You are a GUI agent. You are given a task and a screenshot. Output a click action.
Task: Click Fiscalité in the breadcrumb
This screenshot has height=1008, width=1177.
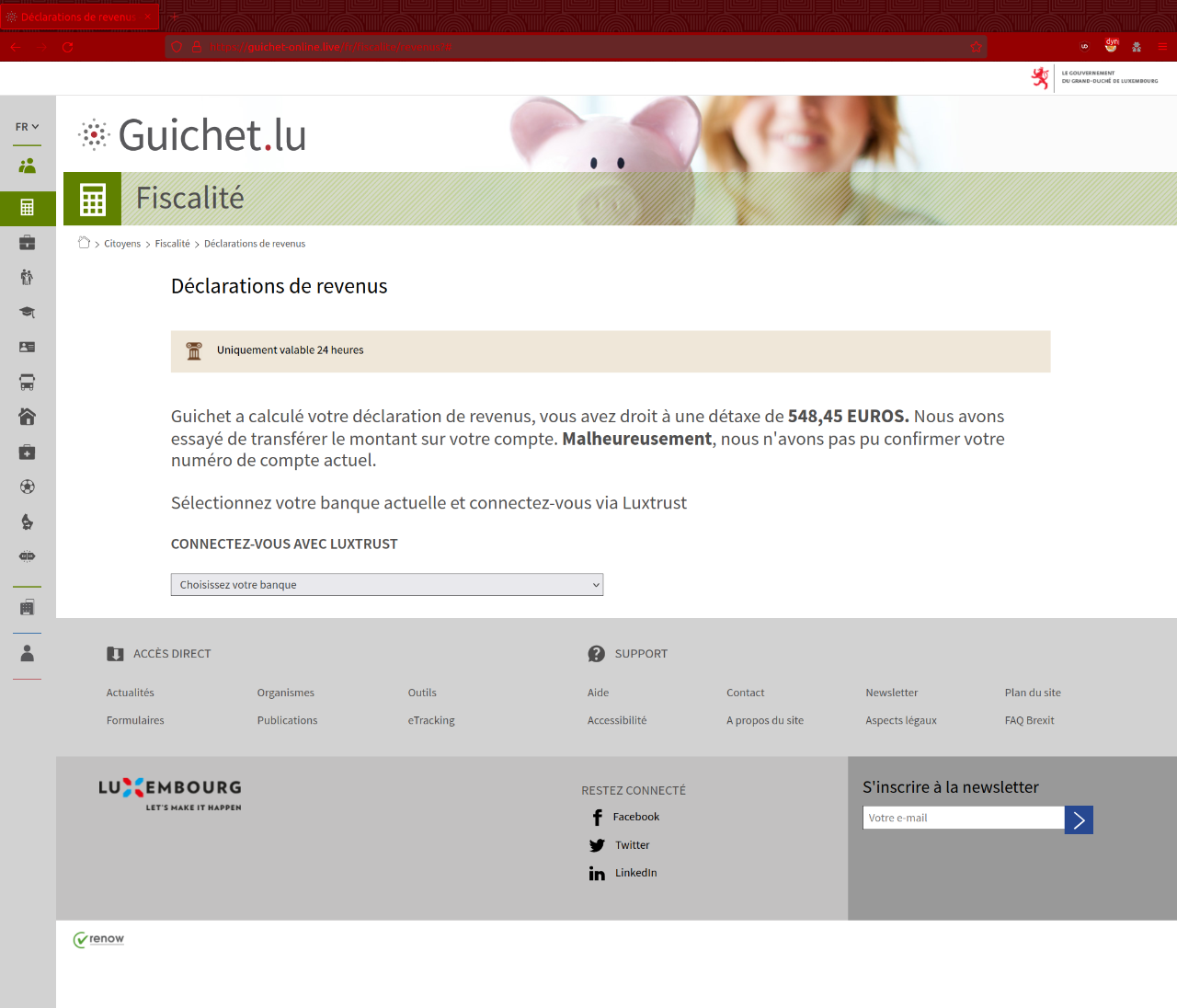(172, 244)
